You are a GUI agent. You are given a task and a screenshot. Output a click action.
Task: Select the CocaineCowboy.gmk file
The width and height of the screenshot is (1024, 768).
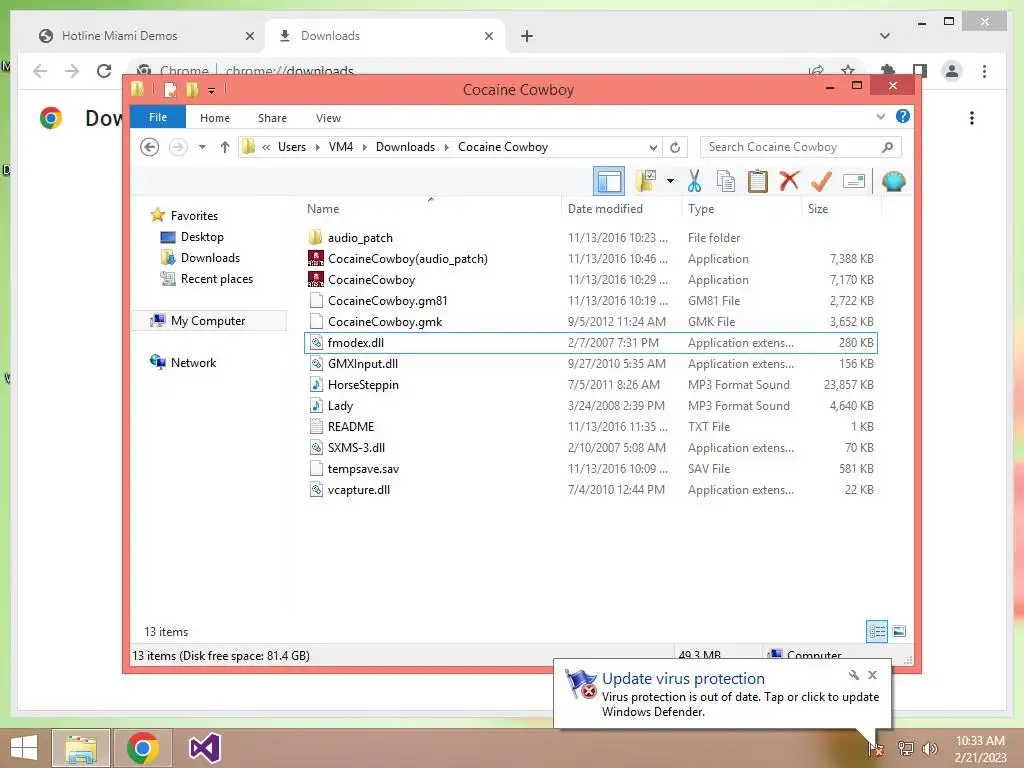pyautogui.click(x=385, y=321)
